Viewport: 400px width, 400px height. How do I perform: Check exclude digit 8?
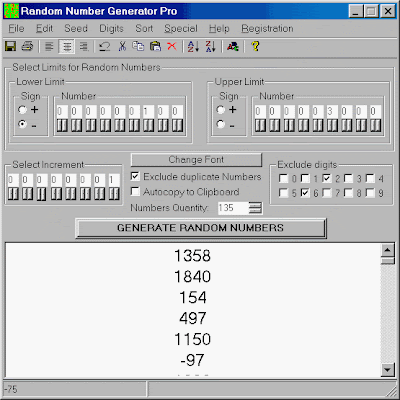pos(349,193)
